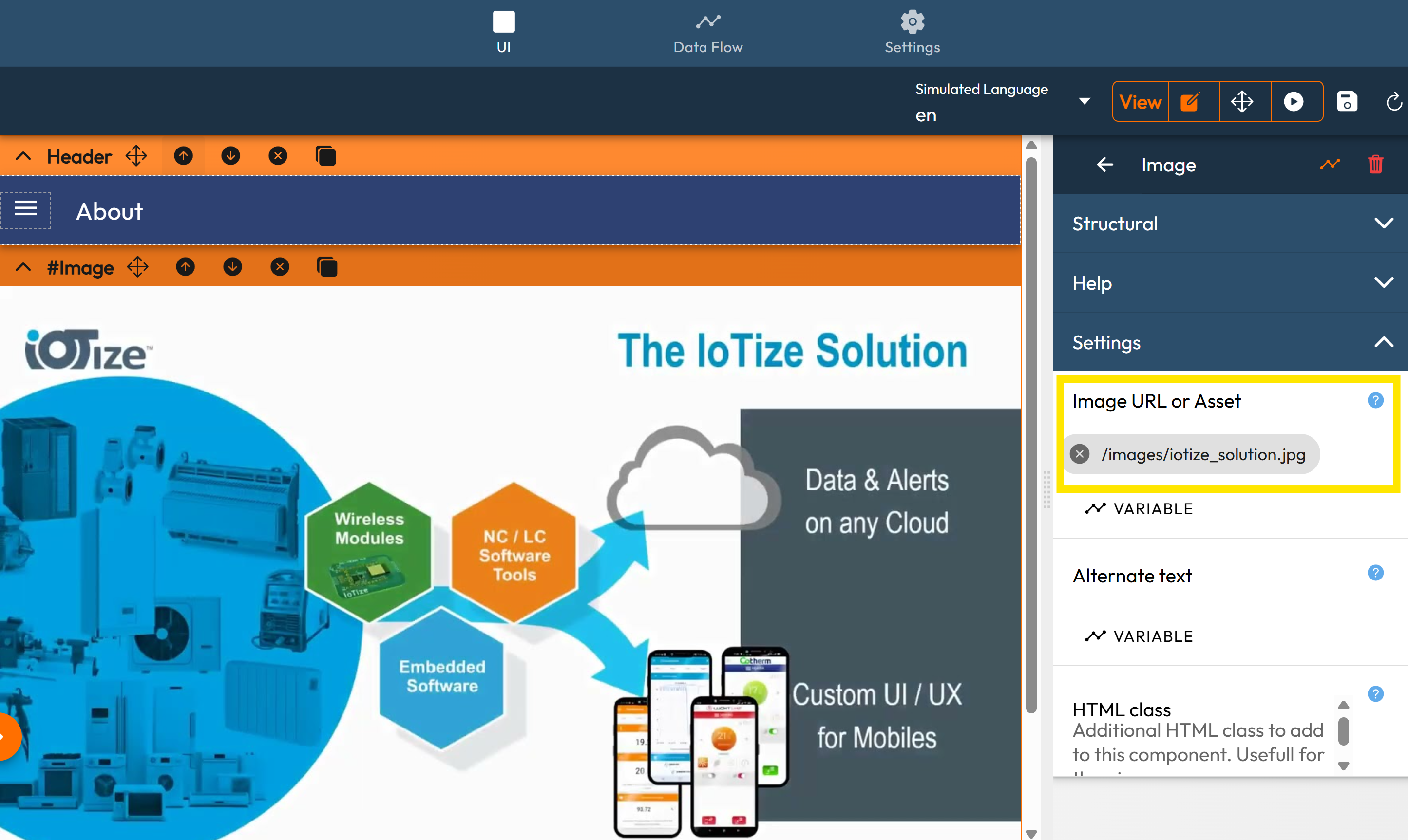Enable the edit pencil mode
Viewport: 1408px width, 840px height.
[x=1191, y=102]
